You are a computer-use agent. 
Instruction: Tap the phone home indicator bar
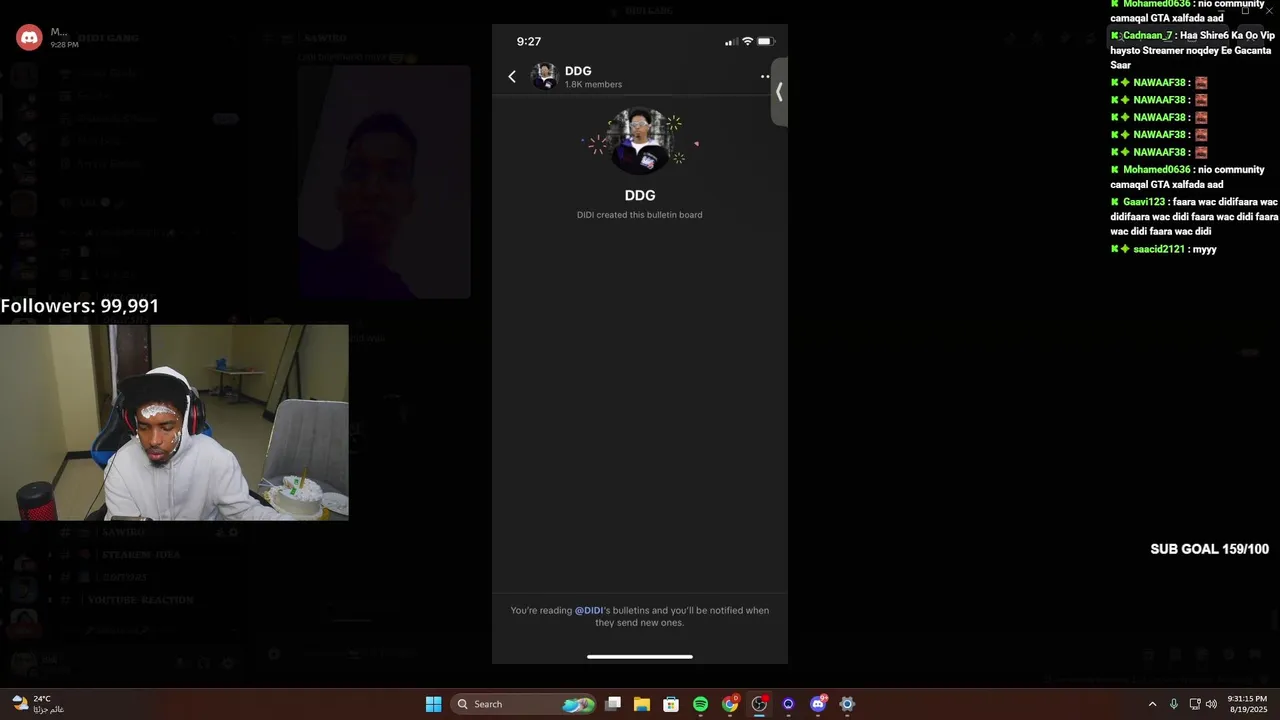(640, 657)
